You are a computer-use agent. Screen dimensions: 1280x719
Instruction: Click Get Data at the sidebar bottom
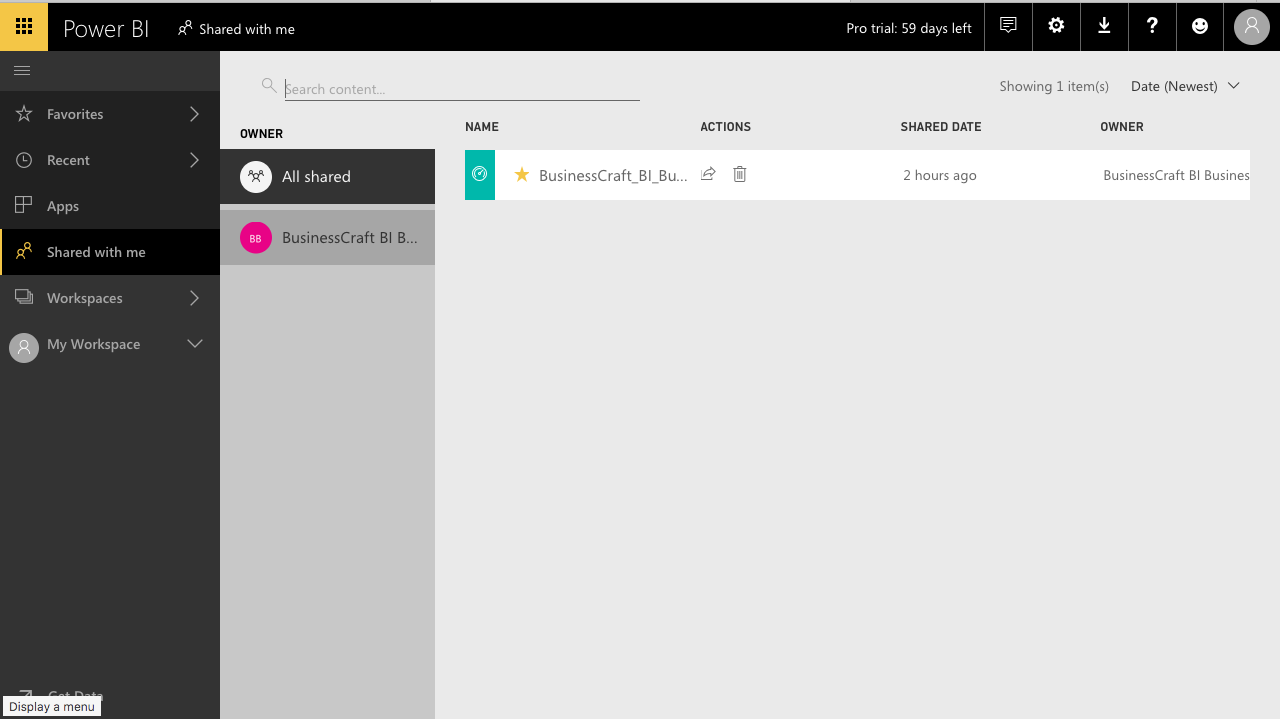(75, 696)
